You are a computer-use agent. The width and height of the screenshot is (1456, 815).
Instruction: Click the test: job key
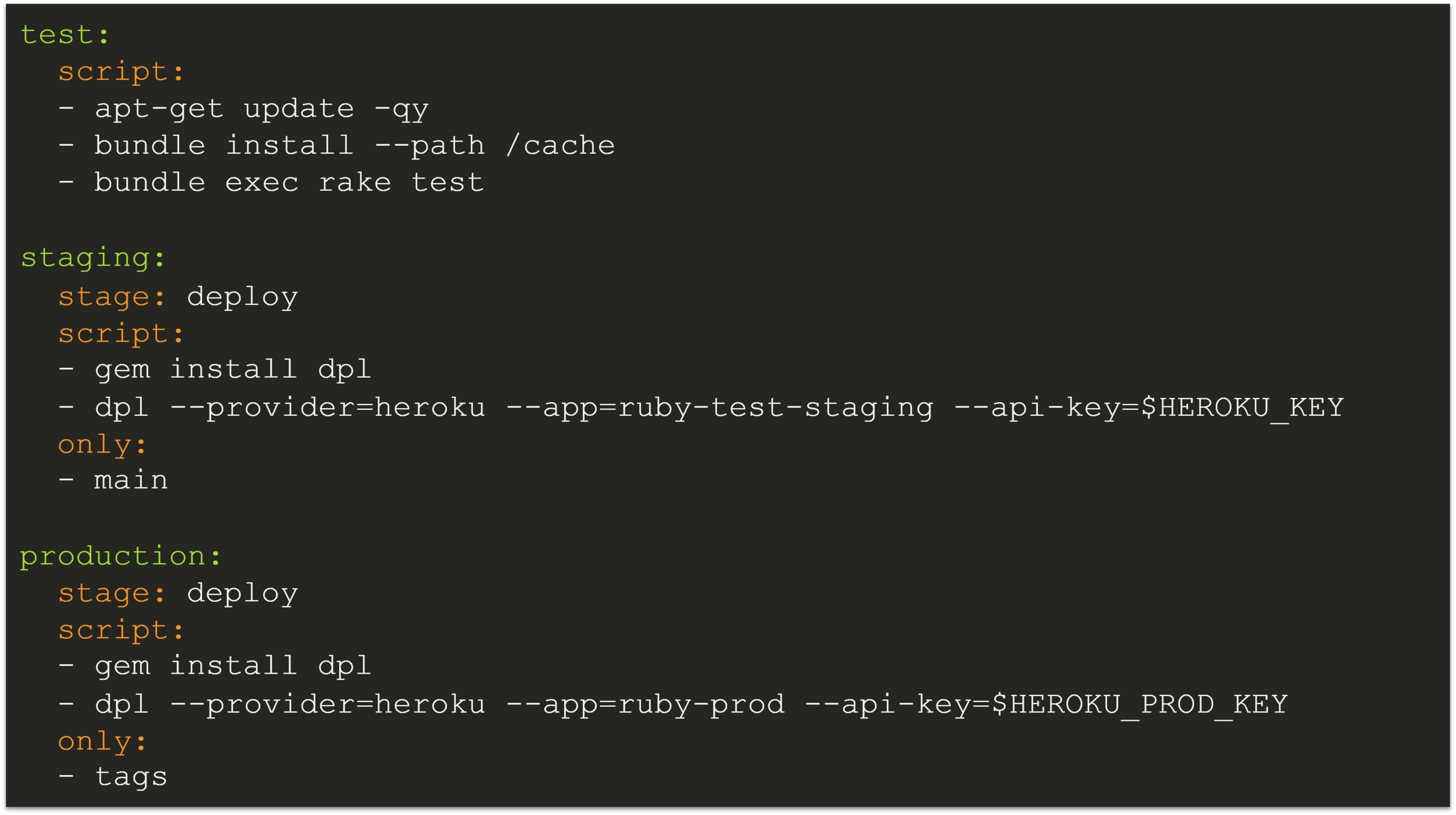(x=65, y=35)
